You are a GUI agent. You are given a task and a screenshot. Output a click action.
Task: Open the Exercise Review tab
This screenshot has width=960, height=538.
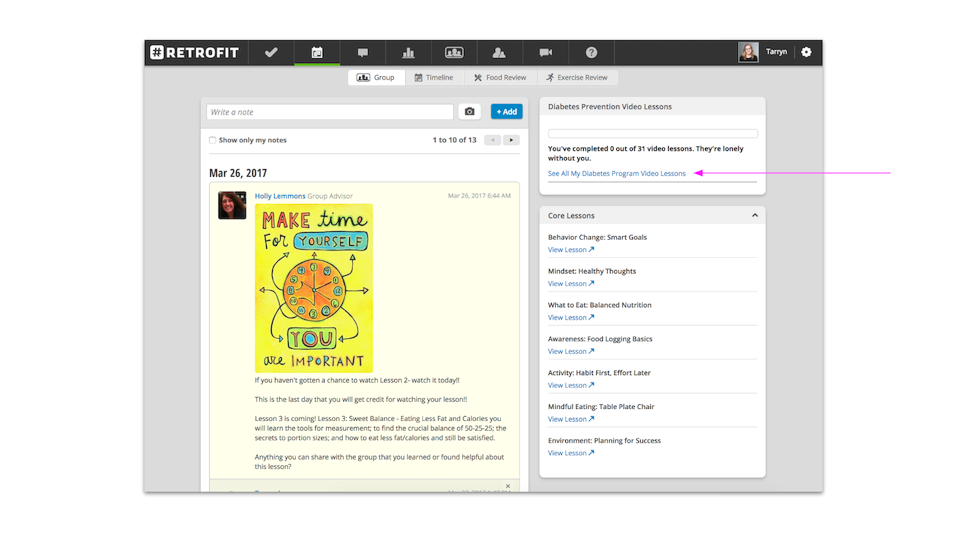tap(576, 78)
